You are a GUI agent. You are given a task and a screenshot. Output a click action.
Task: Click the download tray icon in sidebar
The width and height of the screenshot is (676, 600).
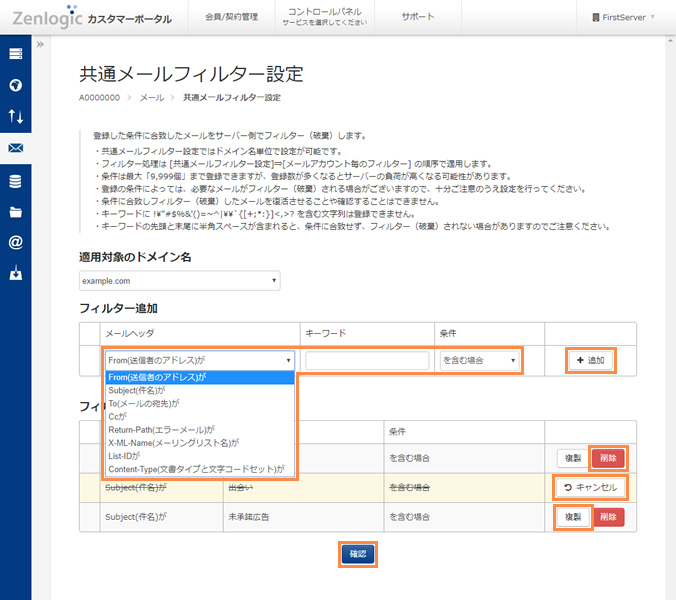[x=16, y=273]
